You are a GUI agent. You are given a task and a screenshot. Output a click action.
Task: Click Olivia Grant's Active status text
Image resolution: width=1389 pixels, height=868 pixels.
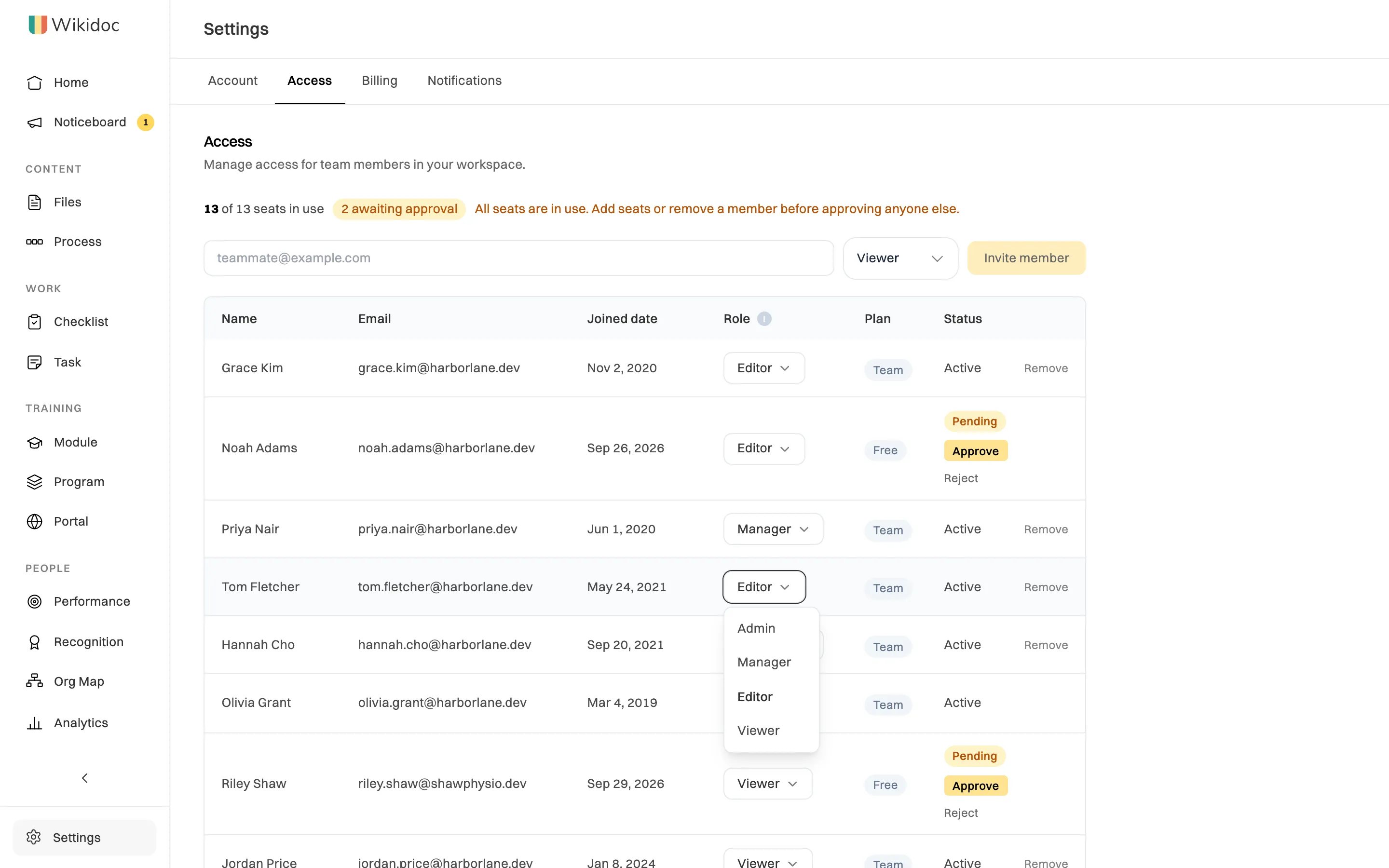pos(962,703)
